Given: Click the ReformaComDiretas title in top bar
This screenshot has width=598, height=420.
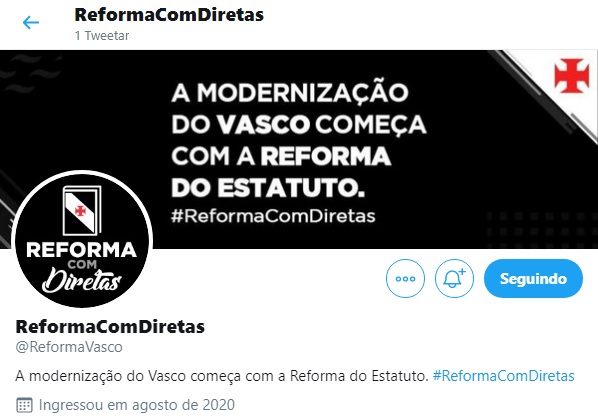Looking at the screenshot, I should coord(169,15).
